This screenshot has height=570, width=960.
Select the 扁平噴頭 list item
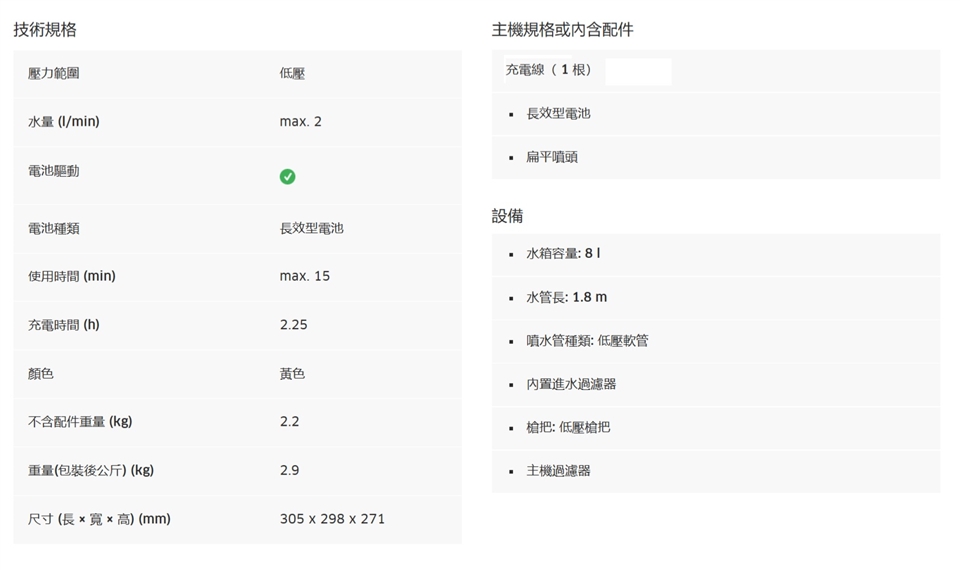tap(552, 157)
